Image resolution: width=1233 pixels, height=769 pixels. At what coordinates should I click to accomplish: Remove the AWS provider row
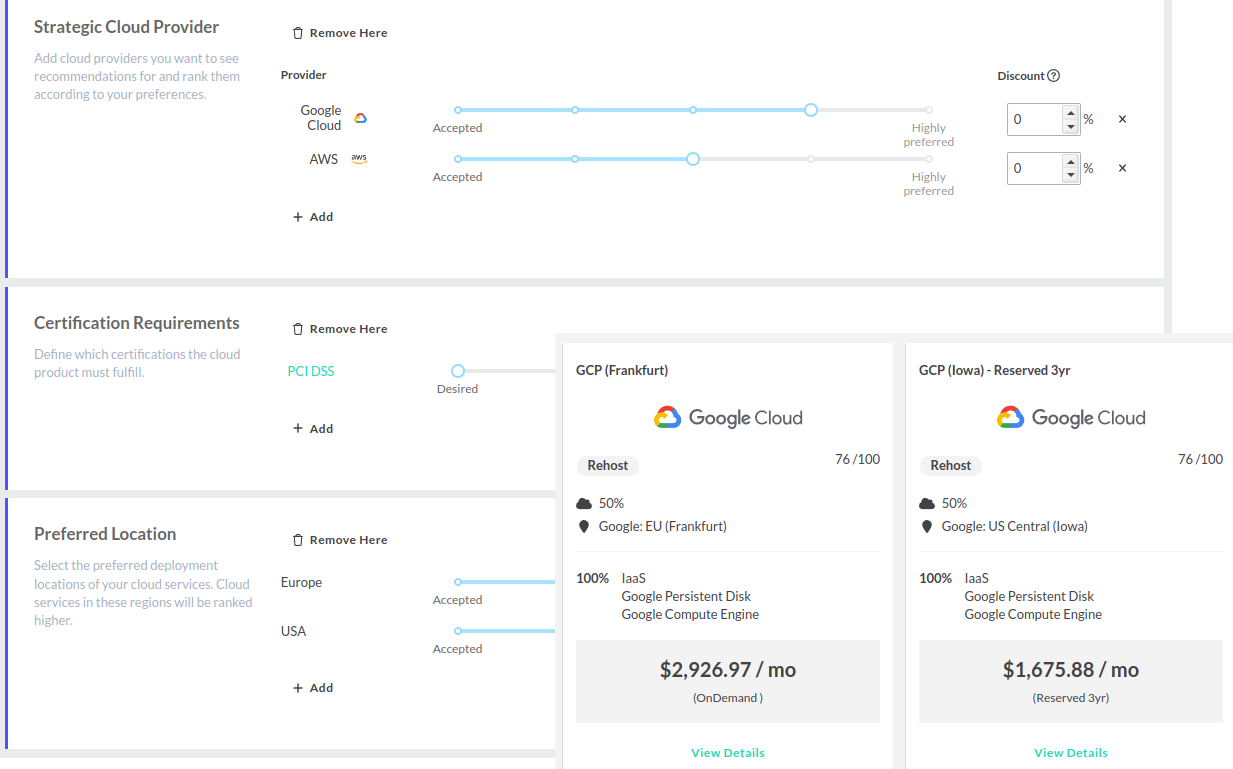[1122, 168]
